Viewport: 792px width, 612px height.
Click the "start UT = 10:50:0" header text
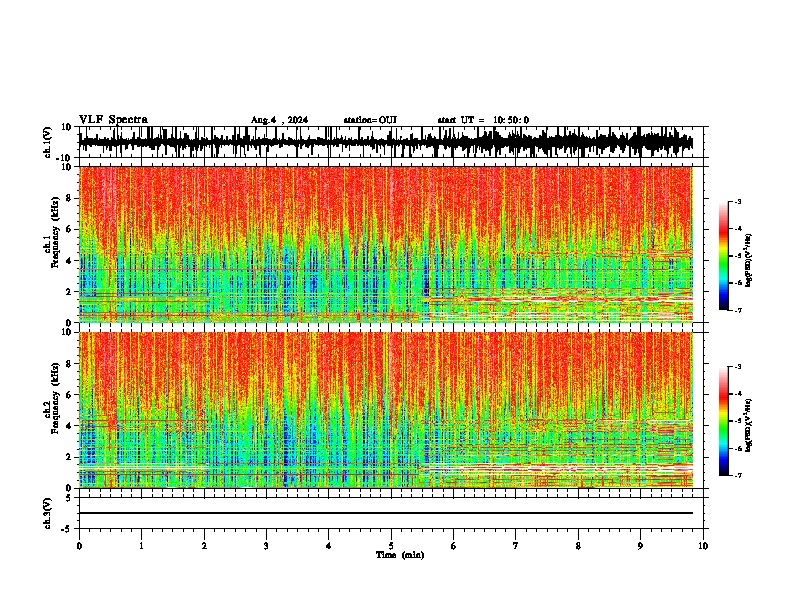[x=483, y=120]
